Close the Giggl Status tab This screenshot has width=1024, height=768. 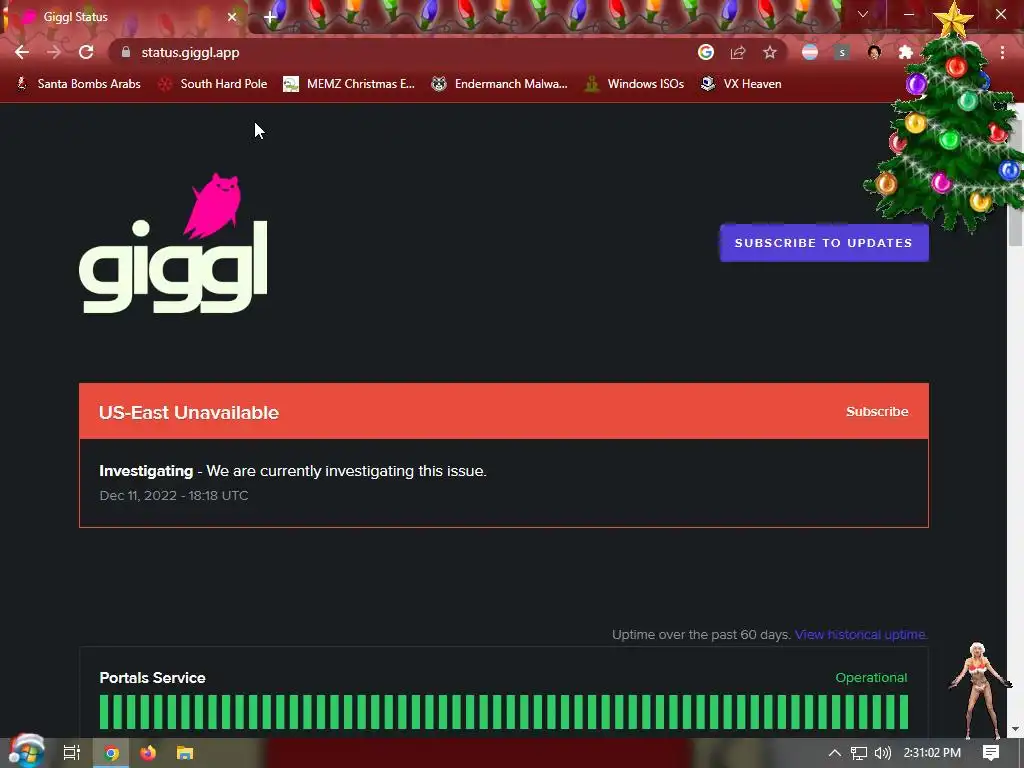click(x=232, y=17)
